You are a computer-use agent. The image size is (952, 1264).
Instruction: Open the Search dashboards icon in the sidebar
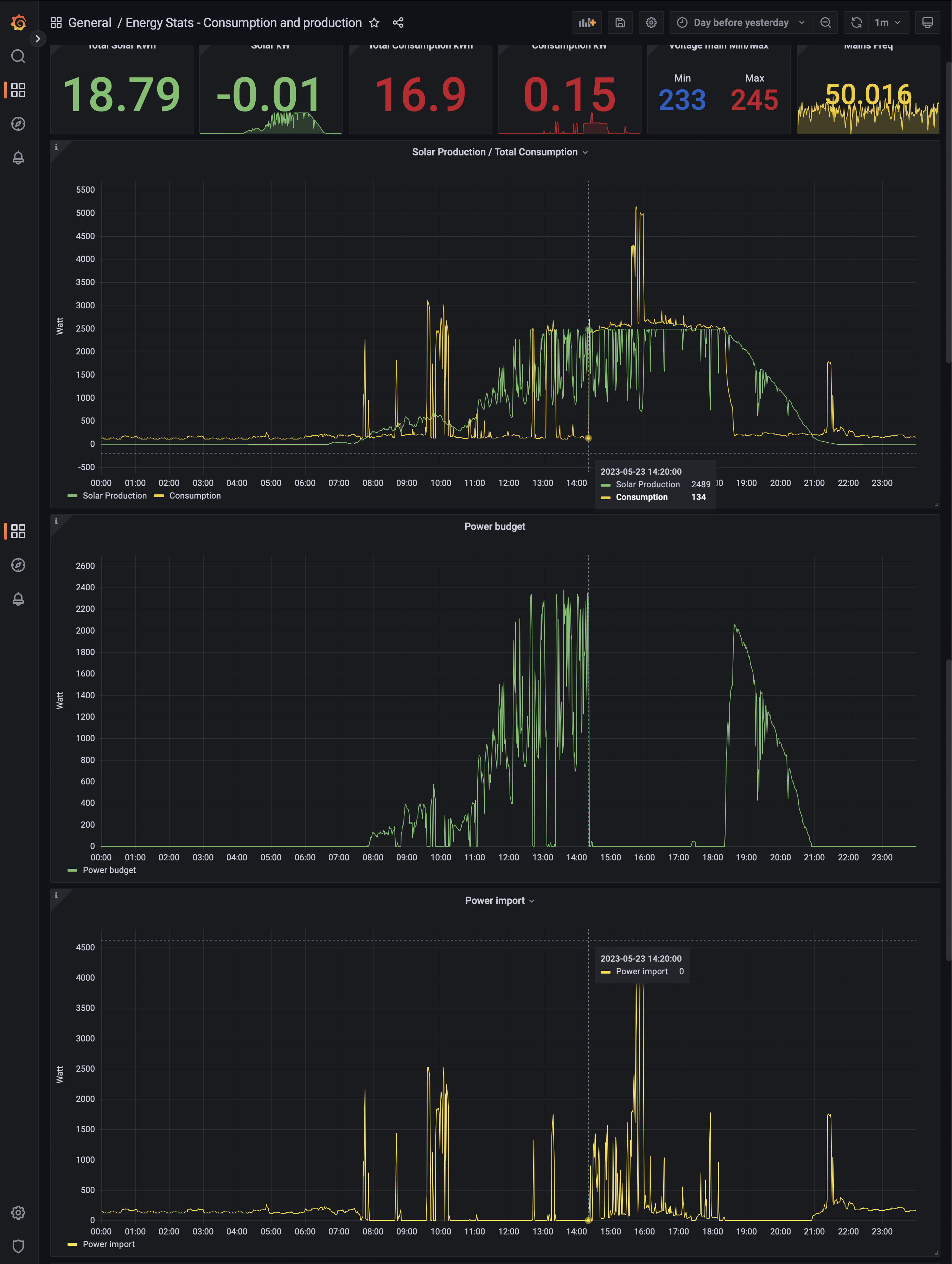tap(18, 57)
